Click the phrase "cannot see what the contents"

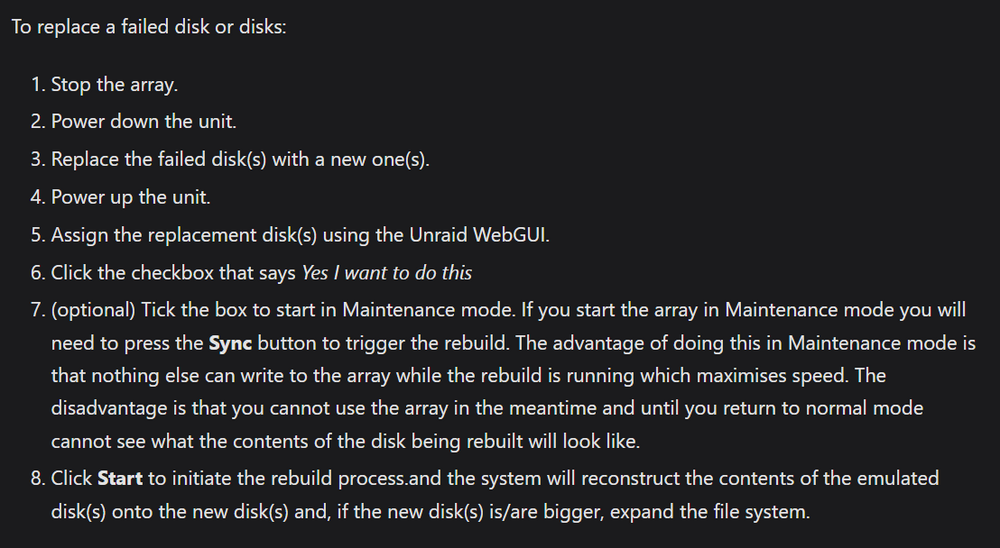[166, 441]
